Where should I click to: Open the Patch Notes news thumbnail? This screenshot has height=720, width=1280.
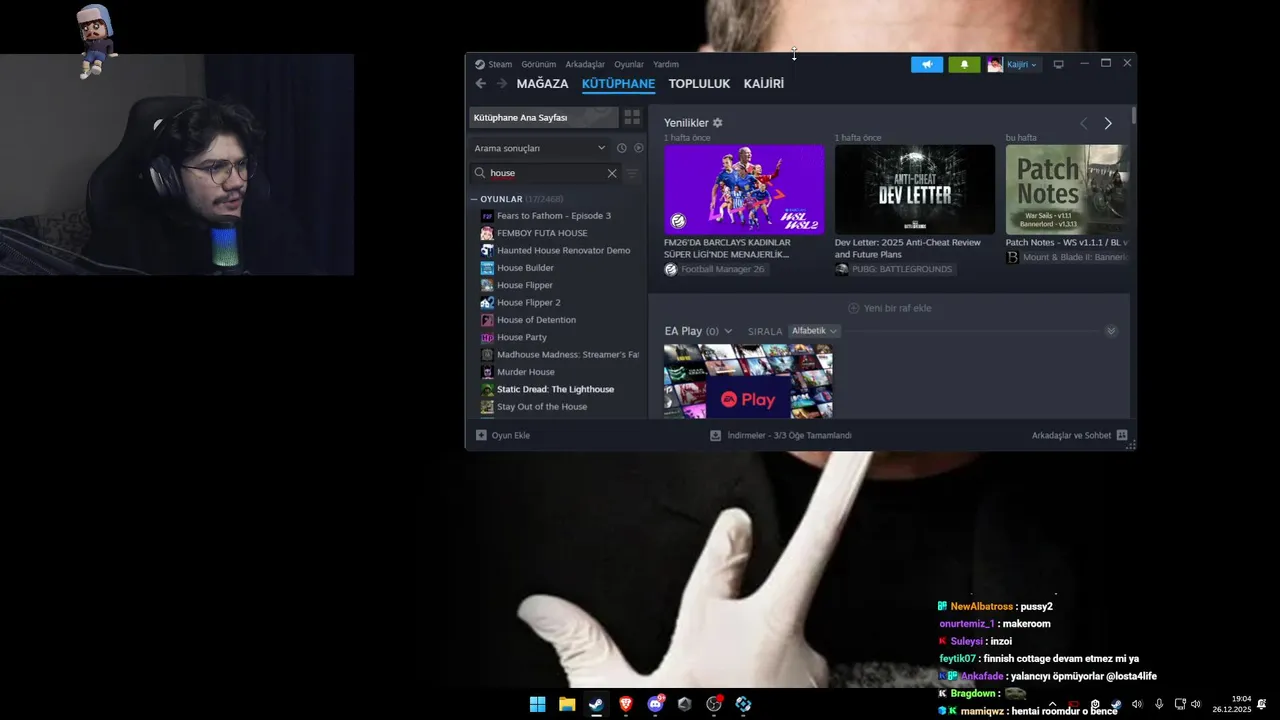point(1067,190)
